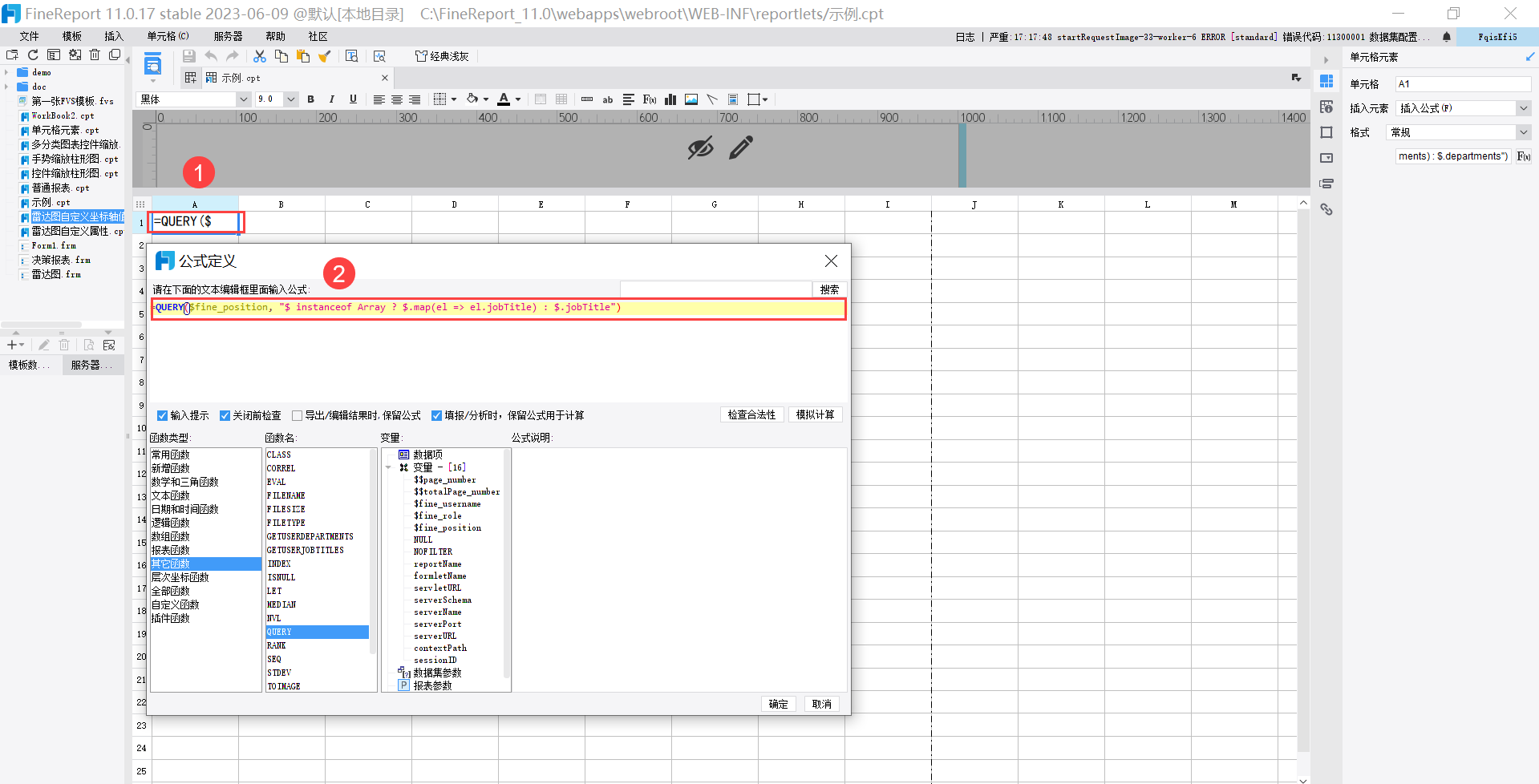Open the 文件 menu
Screen dimensions: 1539x784
click(29, 36)
